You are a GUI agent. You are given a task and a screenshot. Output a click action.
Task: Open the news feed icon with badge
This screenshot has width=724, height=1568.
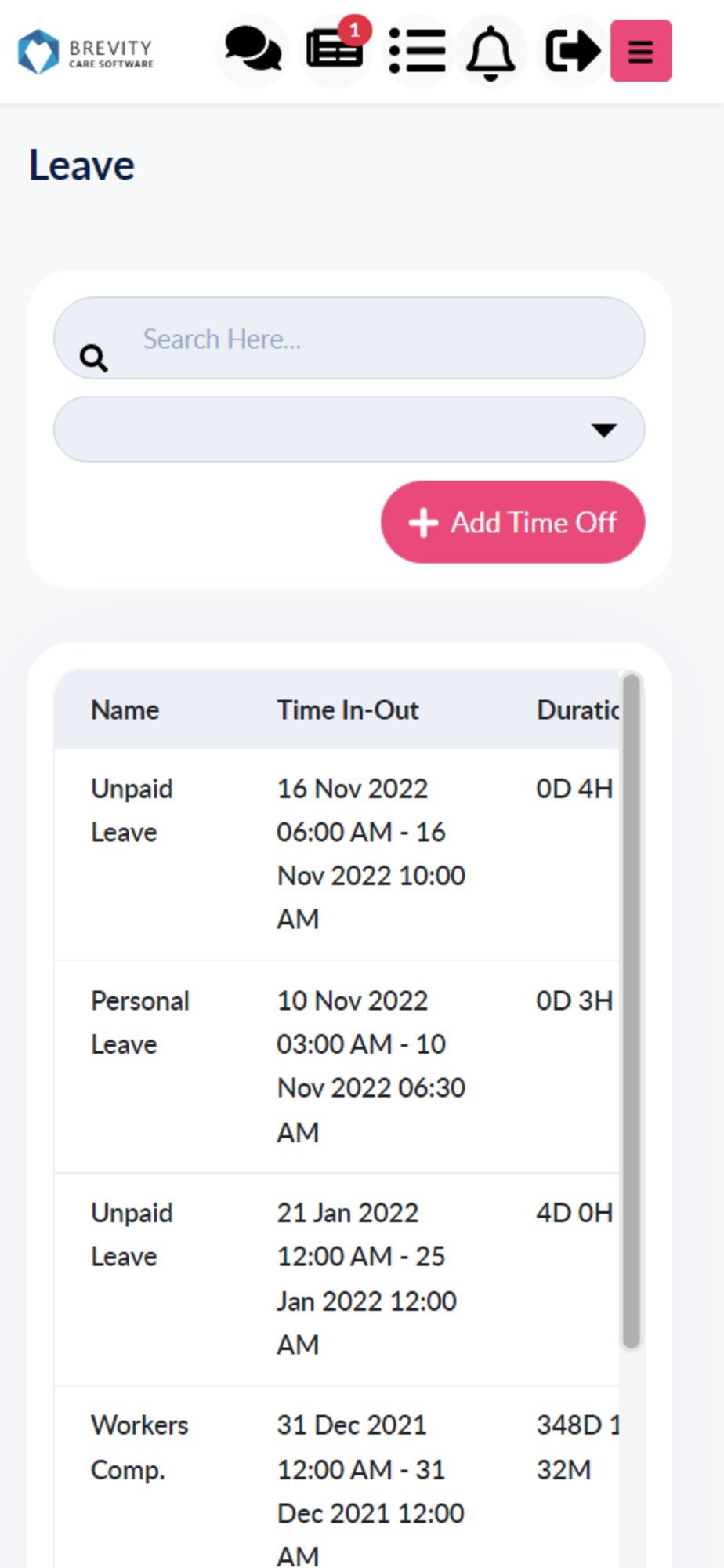(335, 51)
